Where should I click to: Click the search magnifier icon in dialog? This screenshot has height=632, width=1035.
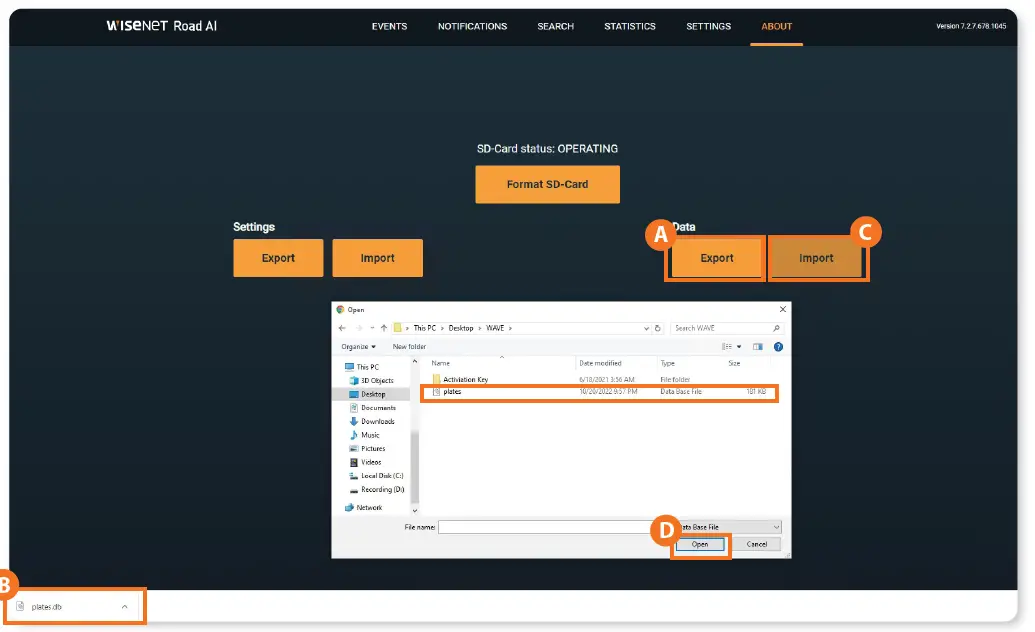tap(776, 328)
